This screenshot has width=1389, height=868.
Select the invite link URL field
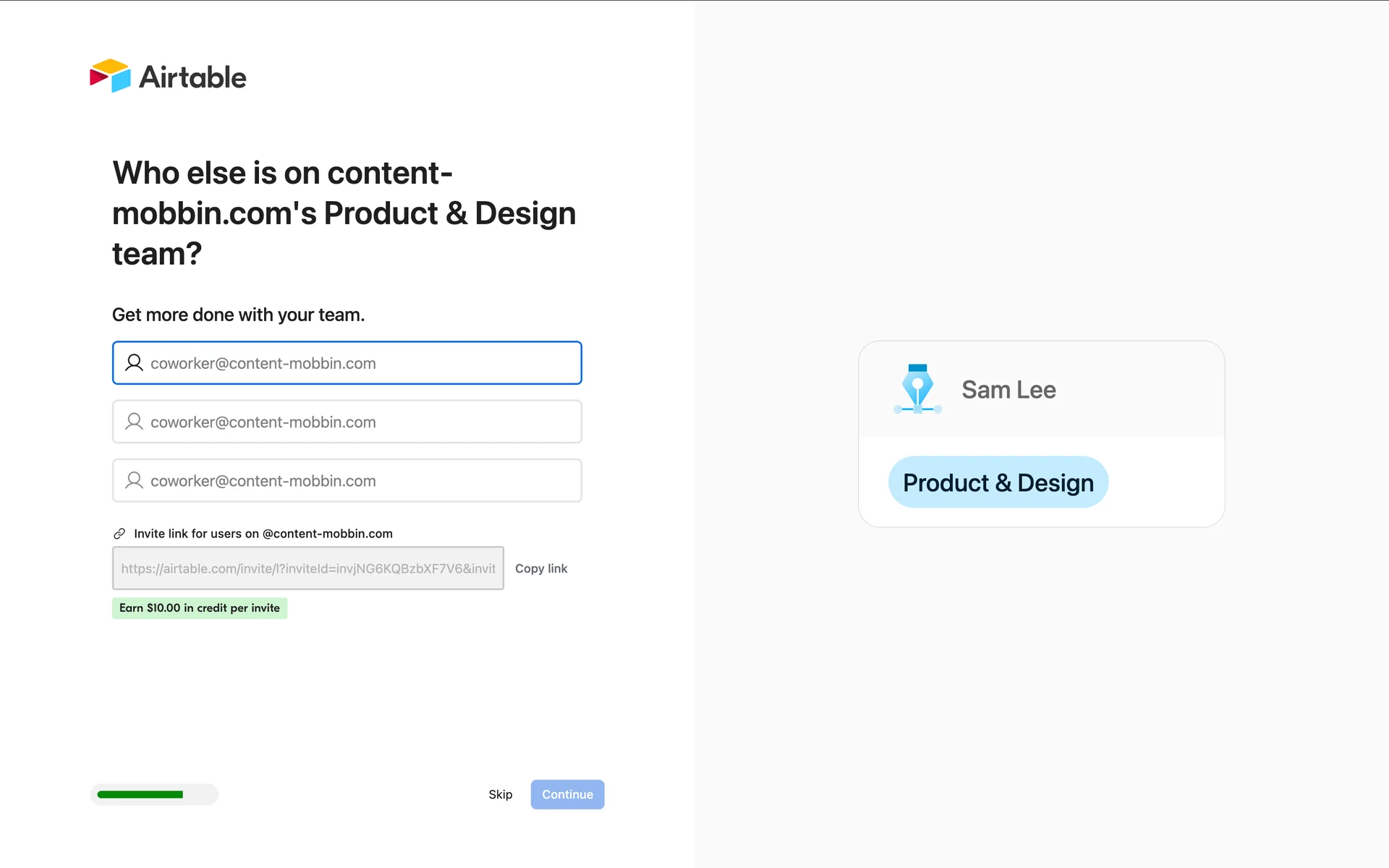pos(307,569)
